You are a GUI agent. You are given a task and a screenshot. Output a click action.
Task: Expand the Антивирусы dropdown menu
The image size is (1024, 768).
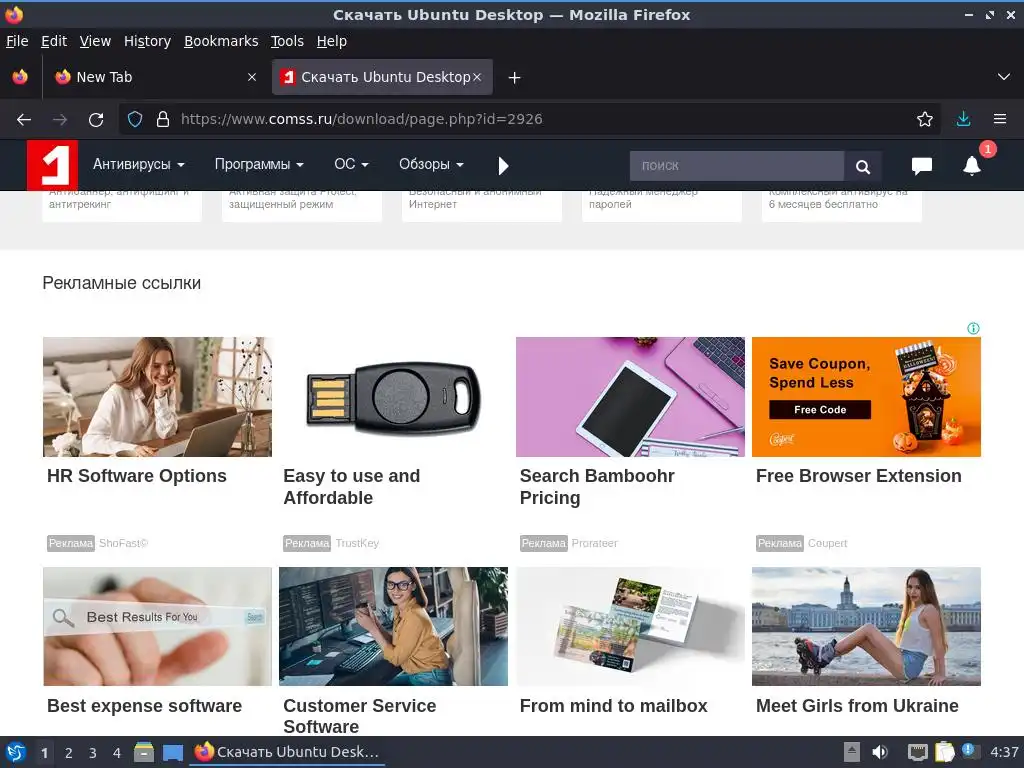click(138, 165)
